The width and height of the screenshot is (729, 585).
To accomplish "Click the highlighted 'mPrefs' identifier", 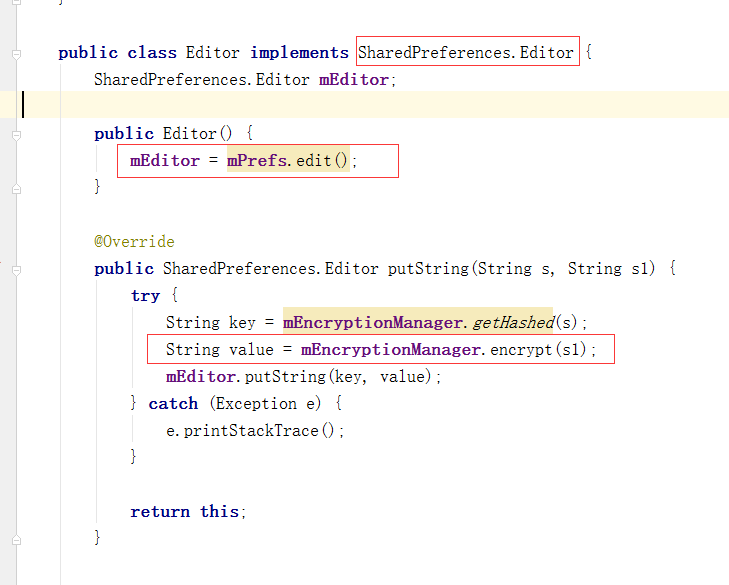I will [x=257, y=161].
